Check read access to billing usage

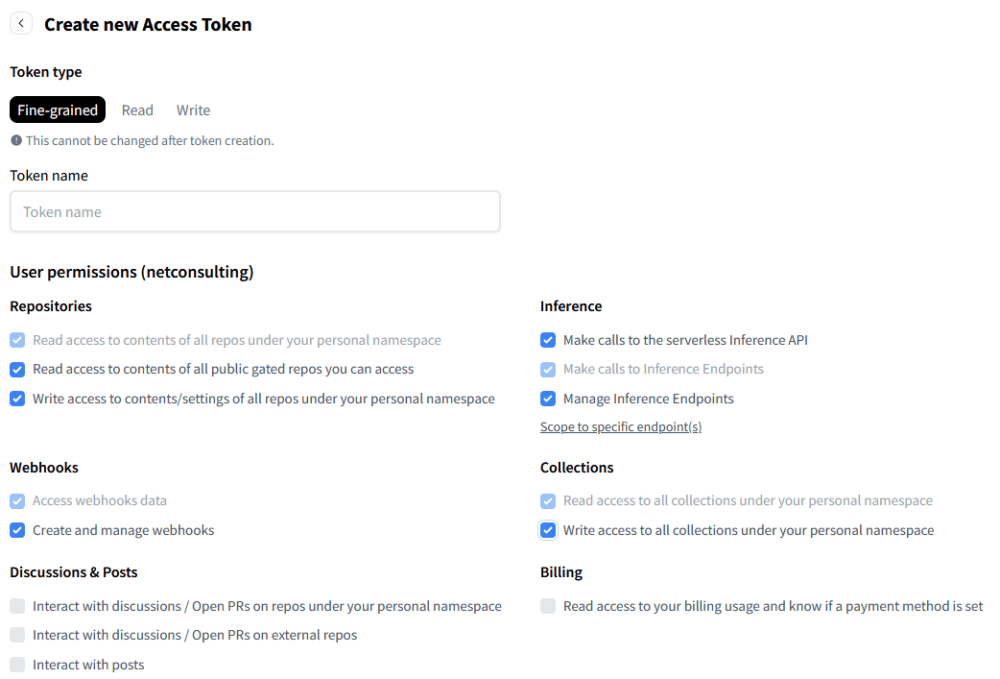[548, 606]
